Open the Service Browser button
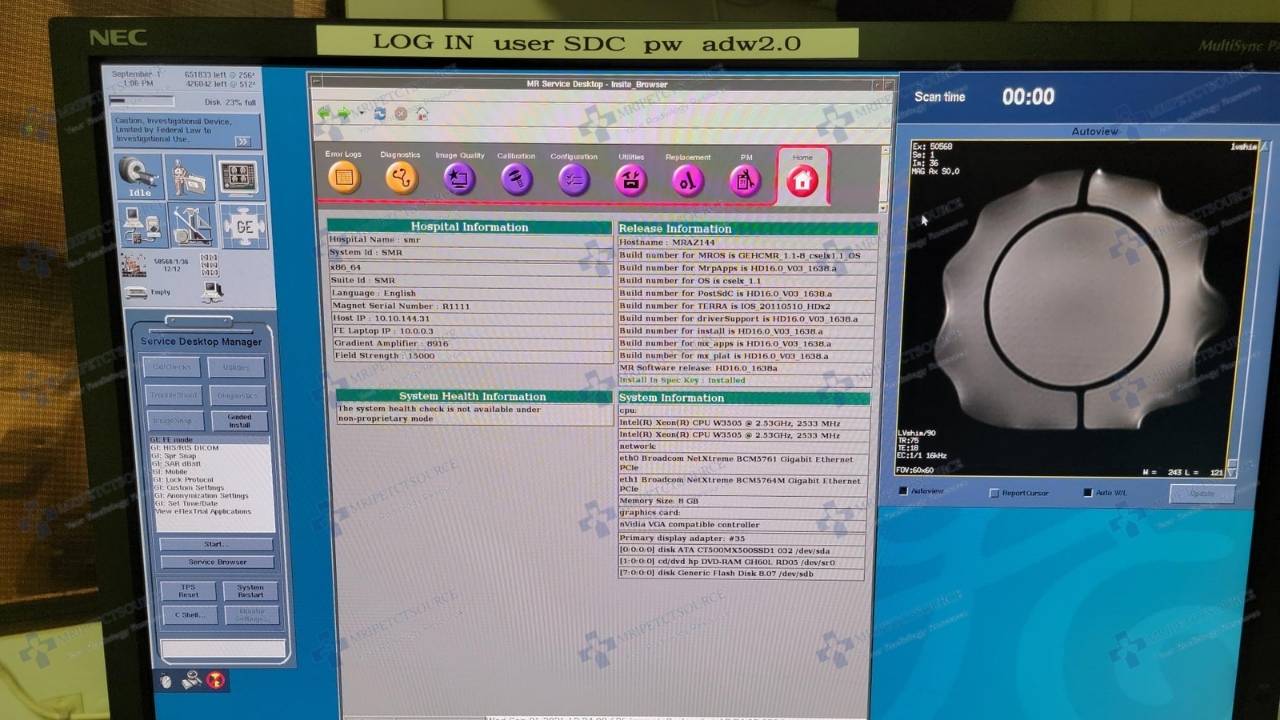1280x720 pixels. click(x=217, y=562)
